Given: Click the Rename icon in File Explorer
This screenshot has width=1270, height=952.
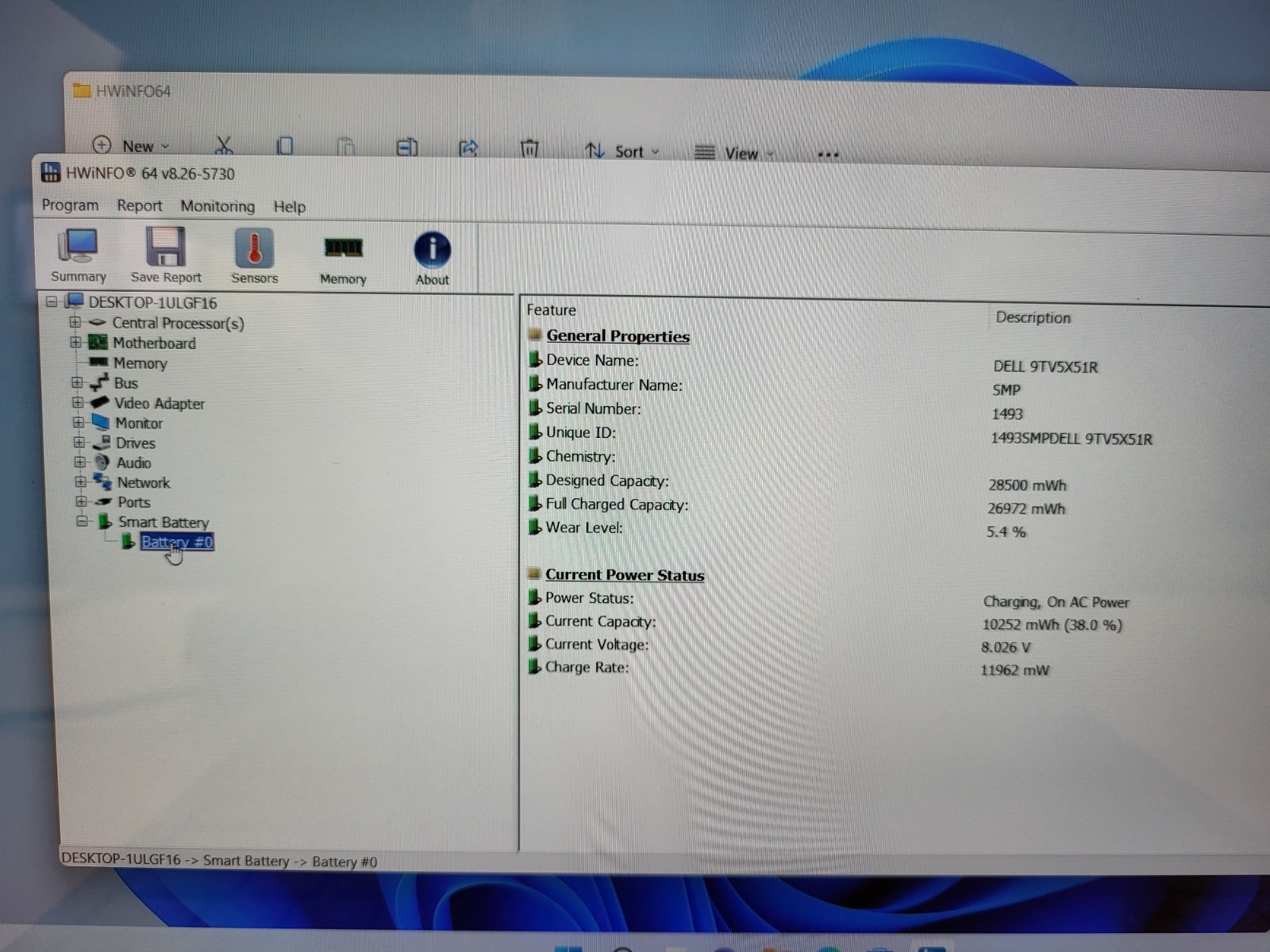Looking at the screenshot, I should click(407, 148).
